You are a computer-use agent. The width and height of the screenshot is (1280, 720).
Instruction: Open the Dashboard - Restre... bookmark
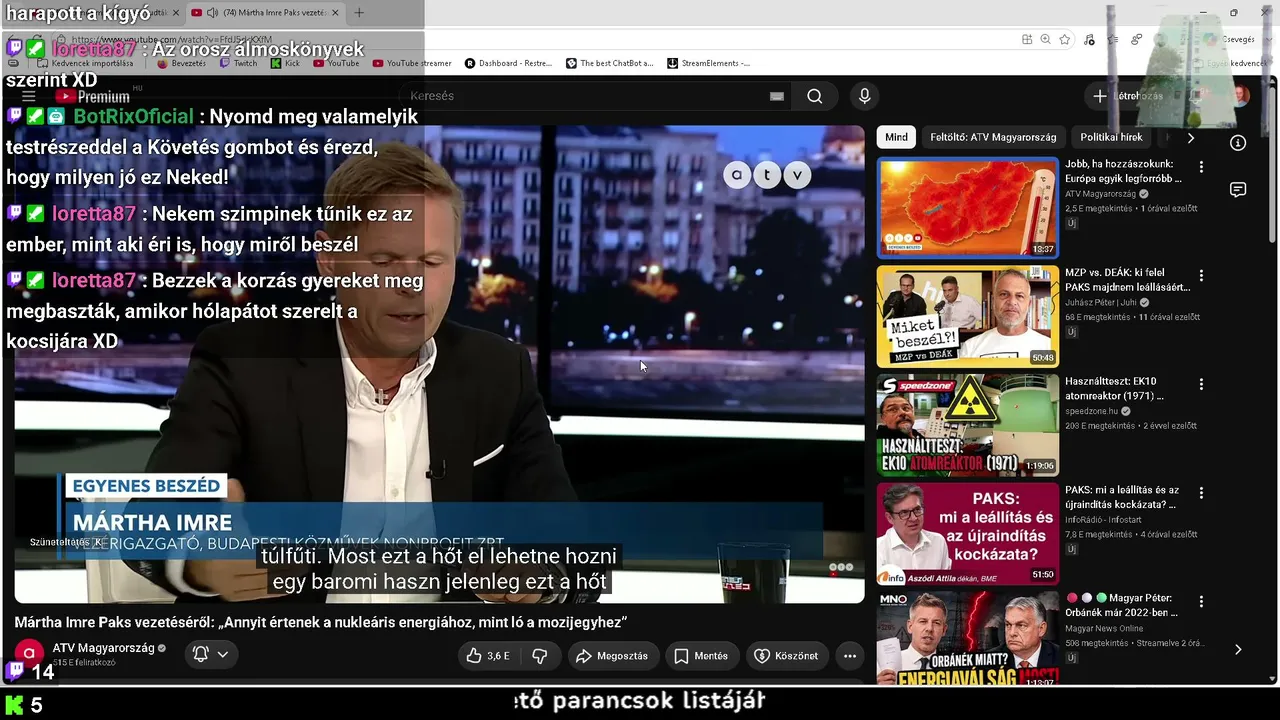click(508, 63)
